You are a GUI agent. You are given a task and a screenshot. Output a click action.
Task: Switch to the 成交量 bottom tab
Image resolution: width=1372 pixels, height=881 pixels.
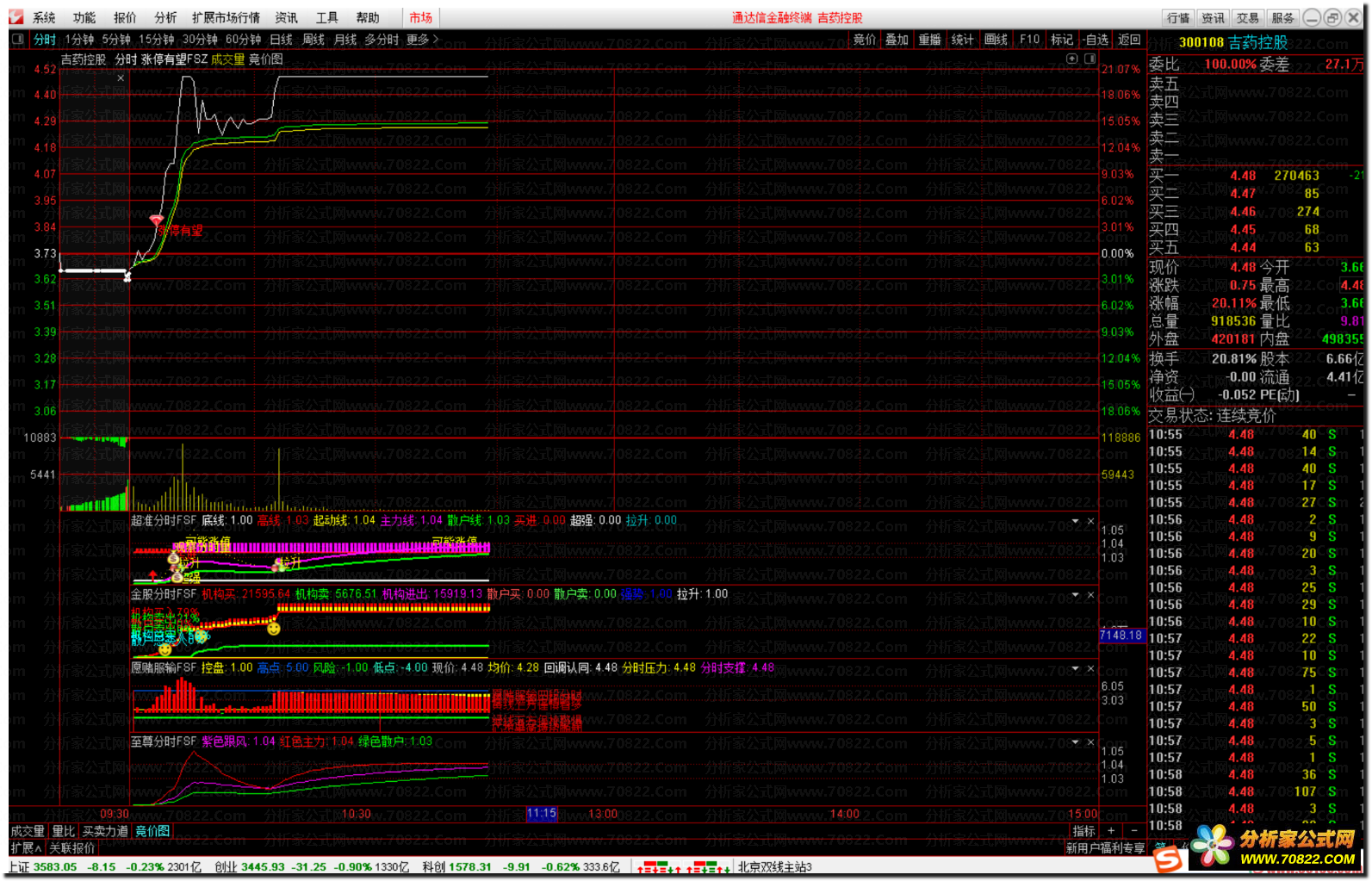(x=28, y=831)
